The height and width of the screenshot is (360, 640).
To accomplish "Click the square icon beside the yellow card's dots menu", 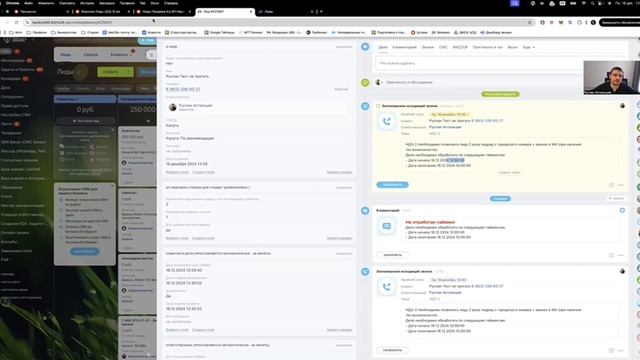I will [611, 185].
